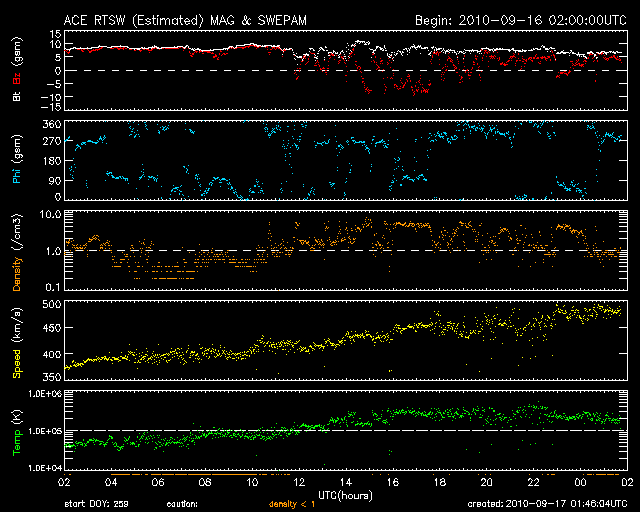Click the '500' tick on Speed axis
Viewport: 640px width, 512px height.
(x=52, y=304)
